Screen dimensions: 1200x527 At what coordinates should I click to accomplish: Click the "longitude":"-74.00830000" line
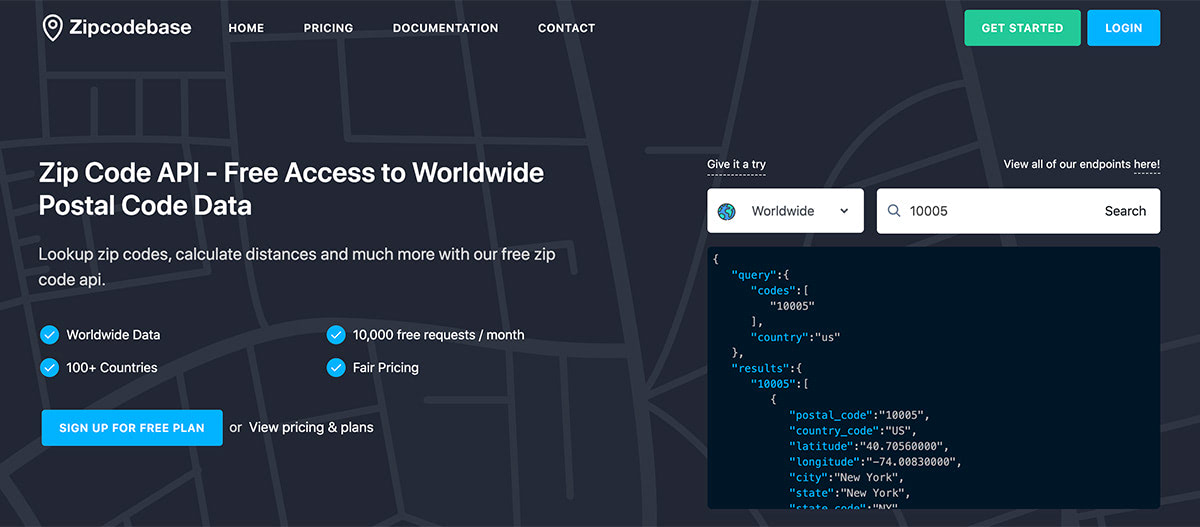875,462
